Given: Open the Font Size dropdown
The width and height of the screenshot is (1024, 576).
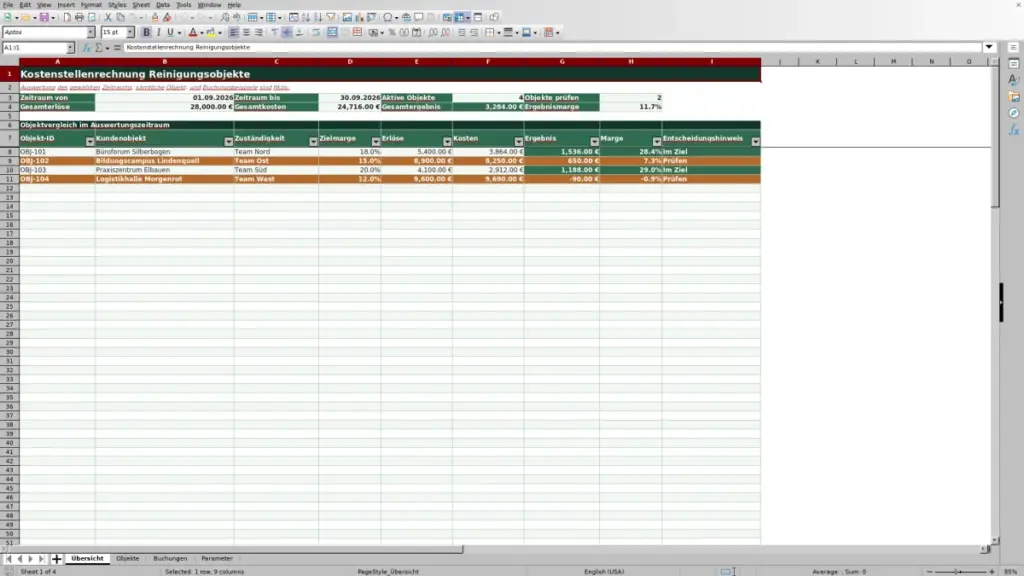Looking at the screenshot, I should pyautogui.click(x=130, y=33).
